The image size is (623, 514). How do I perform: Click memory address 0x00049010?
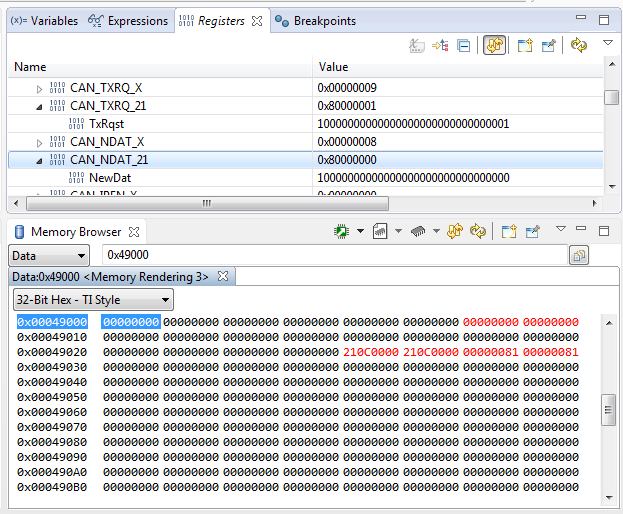(52, 337)
